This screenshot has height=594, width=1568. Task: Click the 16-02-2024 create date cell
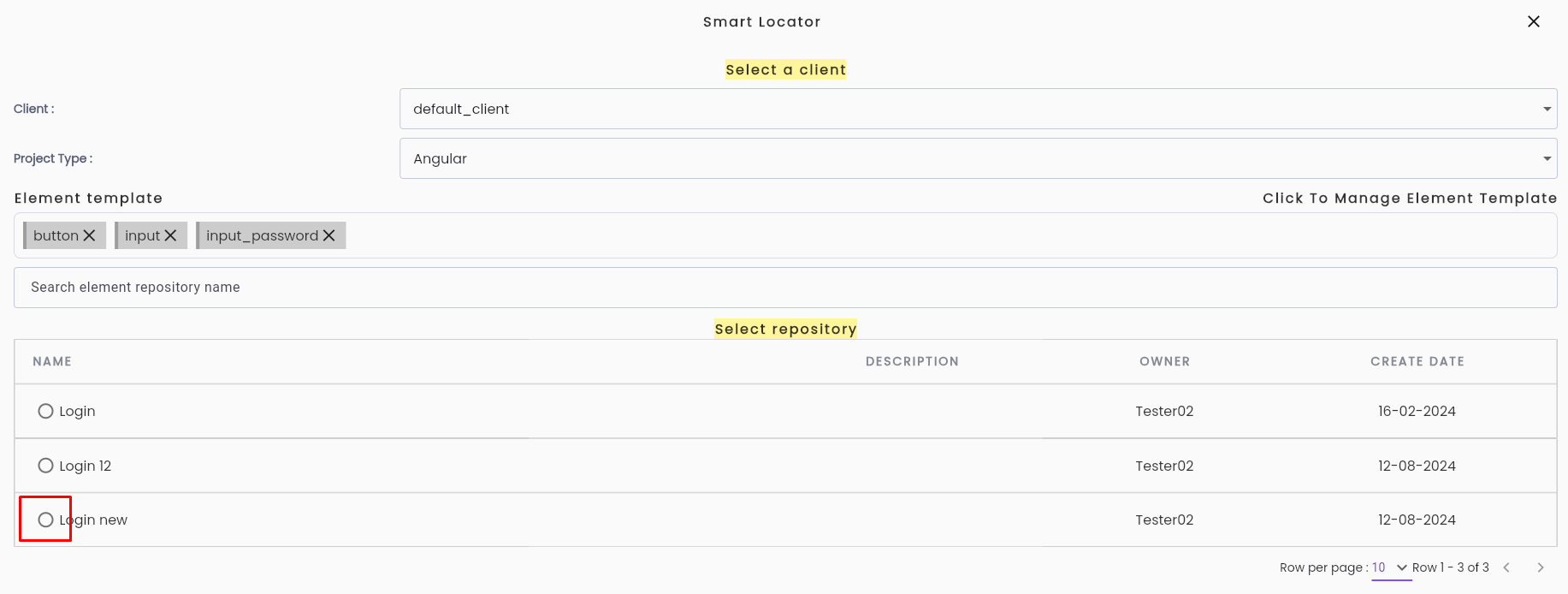[1417, 411]
